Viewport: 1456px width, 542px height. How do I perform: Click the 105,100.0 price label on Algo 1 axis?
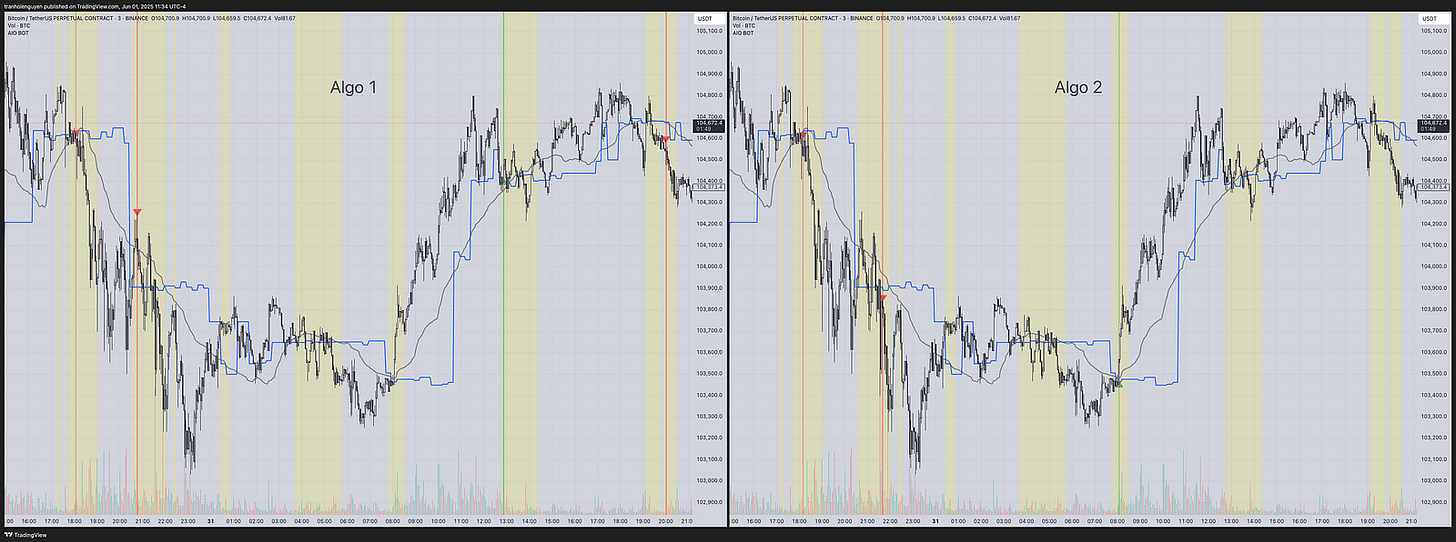click(x=709, y=30)
